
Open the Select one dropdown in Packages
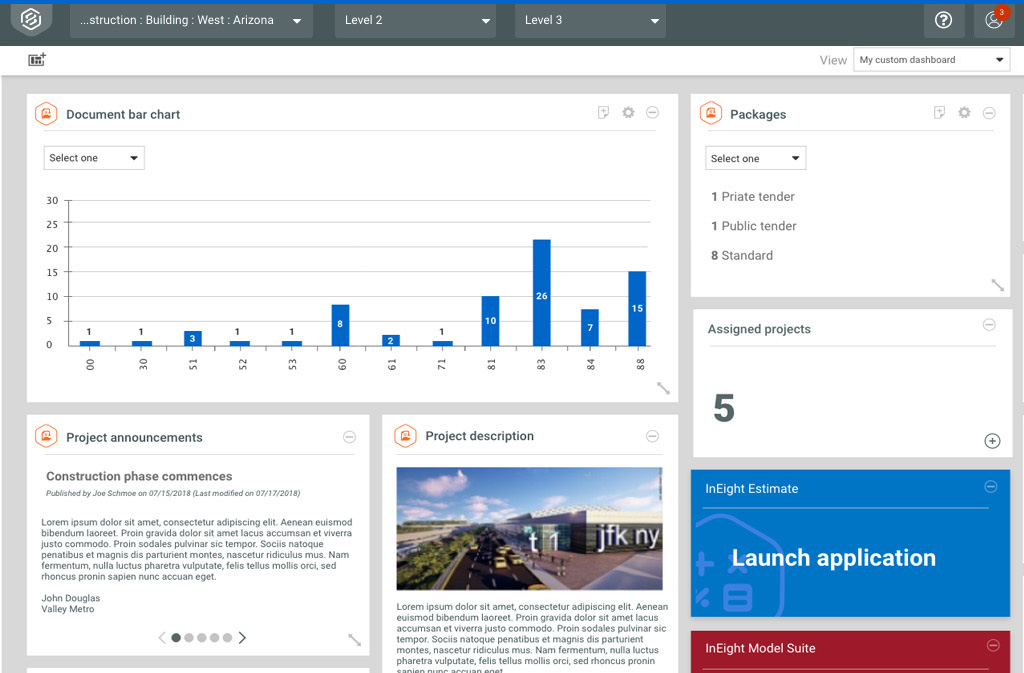tap(755, 157)
